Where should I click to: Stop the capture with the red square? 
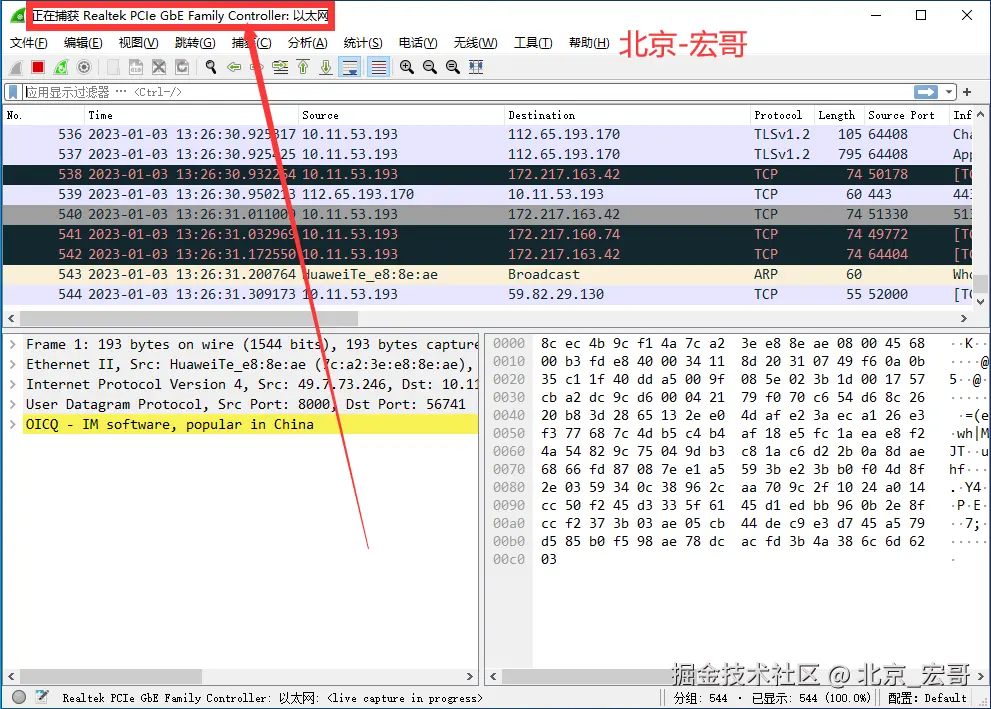pyautogui.click(x=38, y=67)
